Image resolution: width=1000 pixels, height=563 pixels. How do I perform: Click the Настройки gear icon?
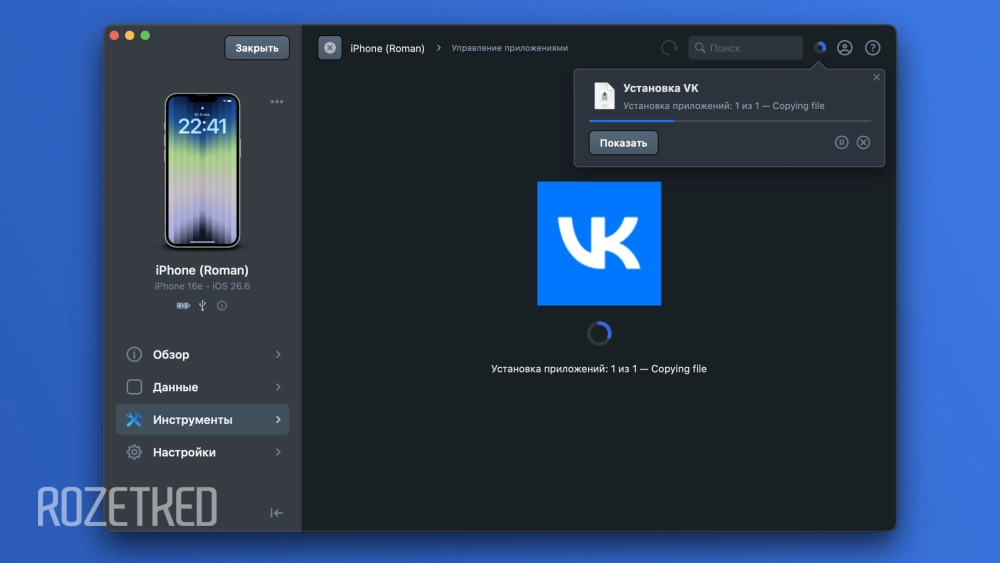coord(134,452)
